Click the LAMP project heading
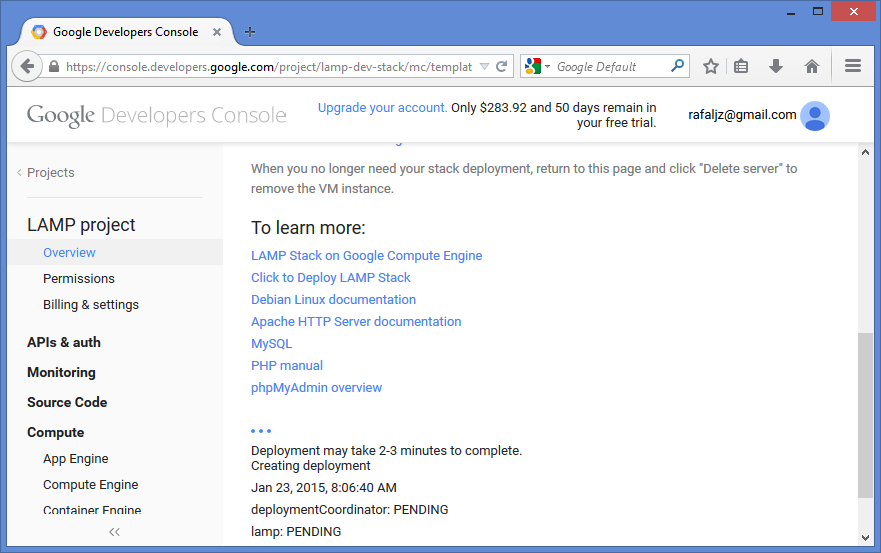This screenshot has width=881, height=553. point(81,225)
